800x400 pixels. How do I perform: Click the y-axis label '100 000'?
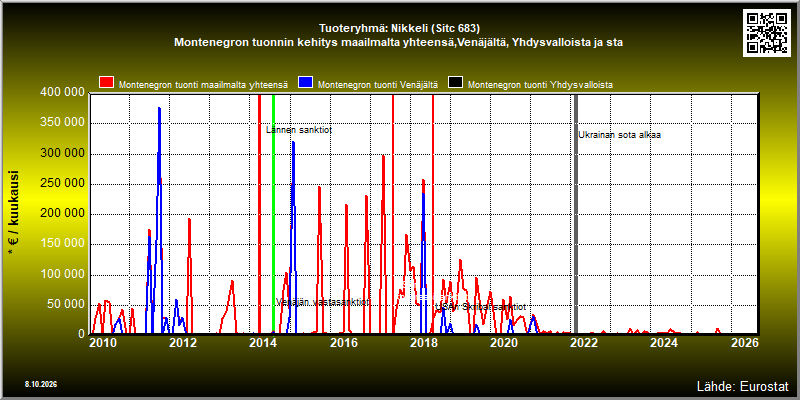pos(62,274)
